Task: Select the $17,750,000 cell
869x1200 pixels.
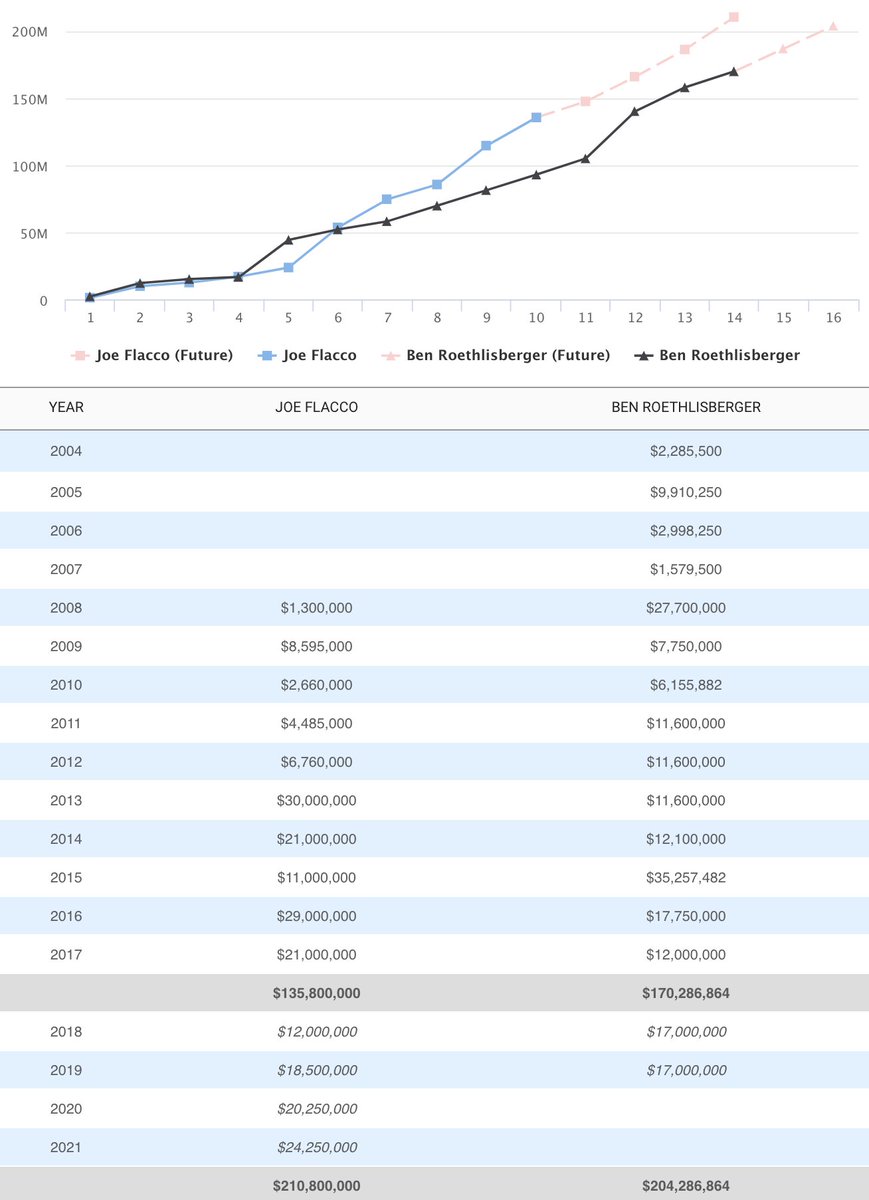Action: tap(685, 916)
